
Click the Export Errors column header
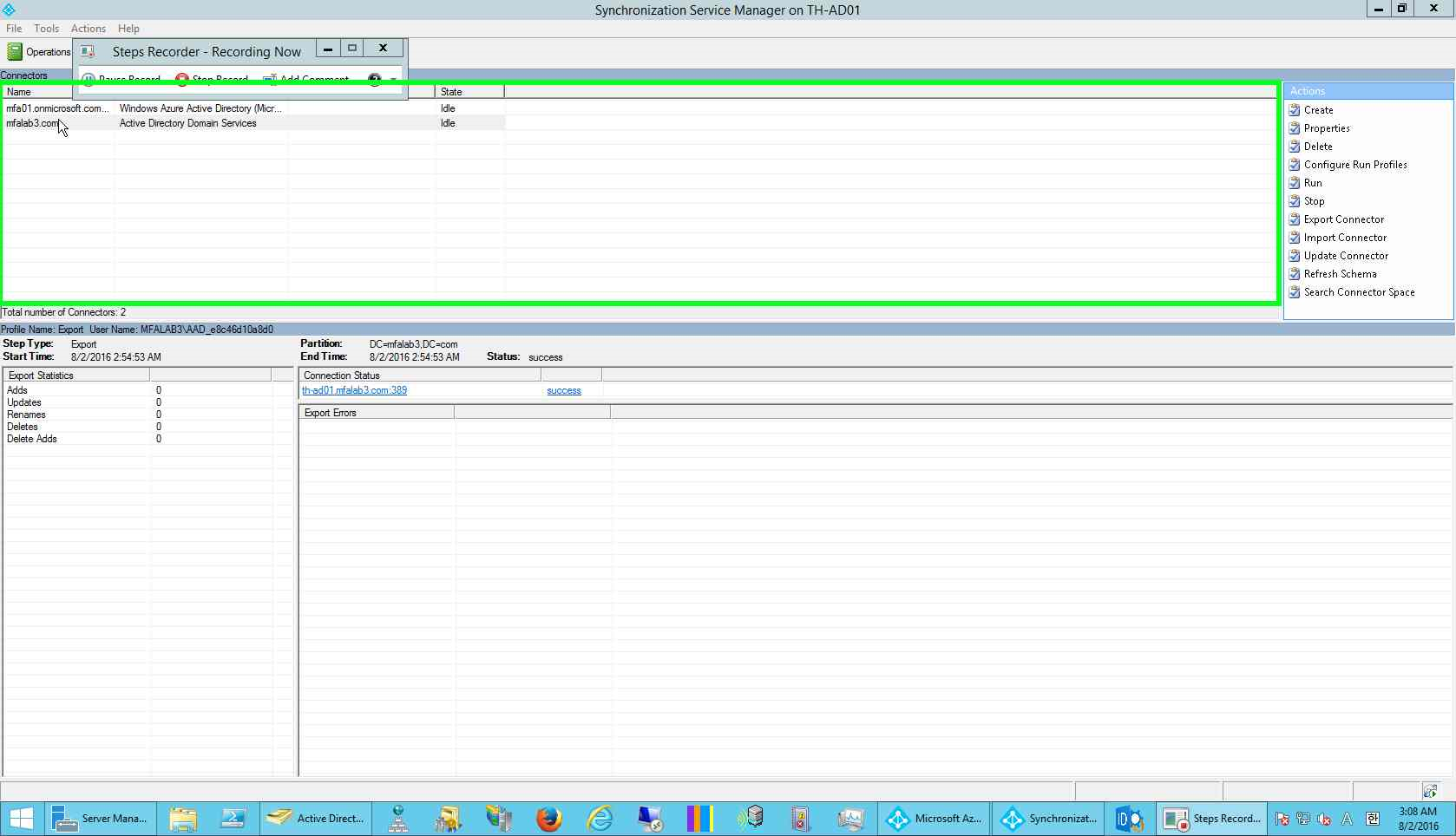377,413
